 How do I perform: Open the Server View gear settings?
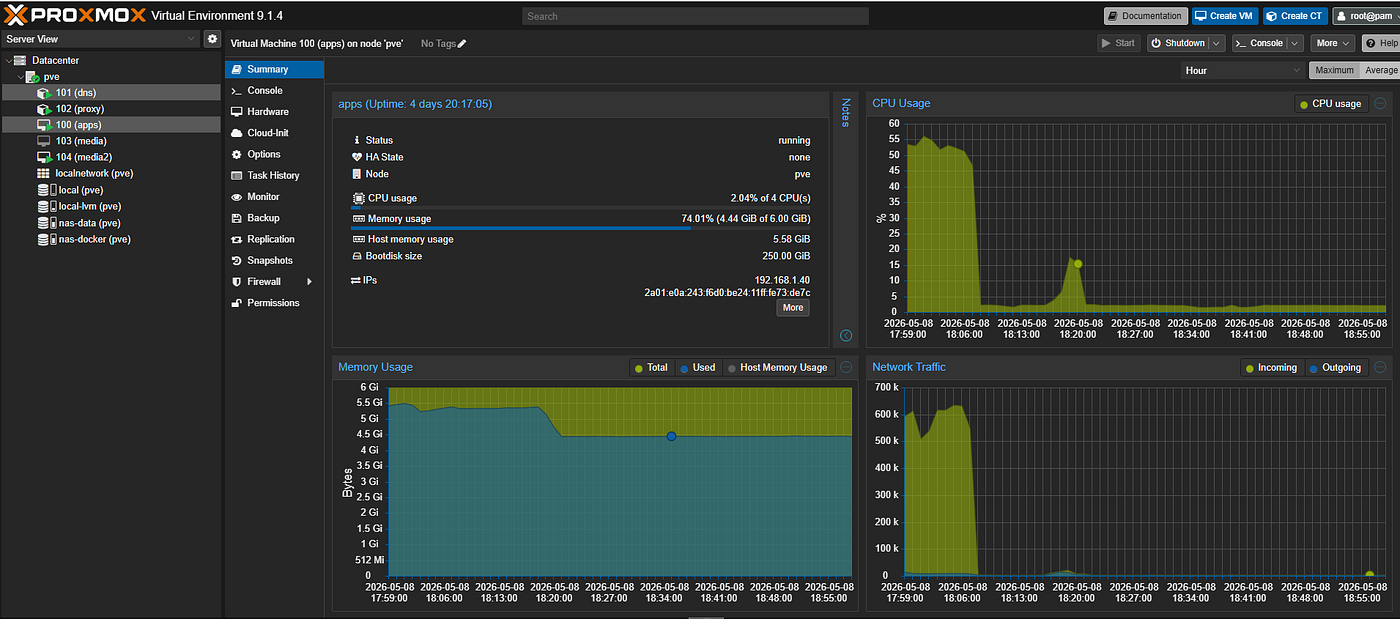(x=212, y=38)
